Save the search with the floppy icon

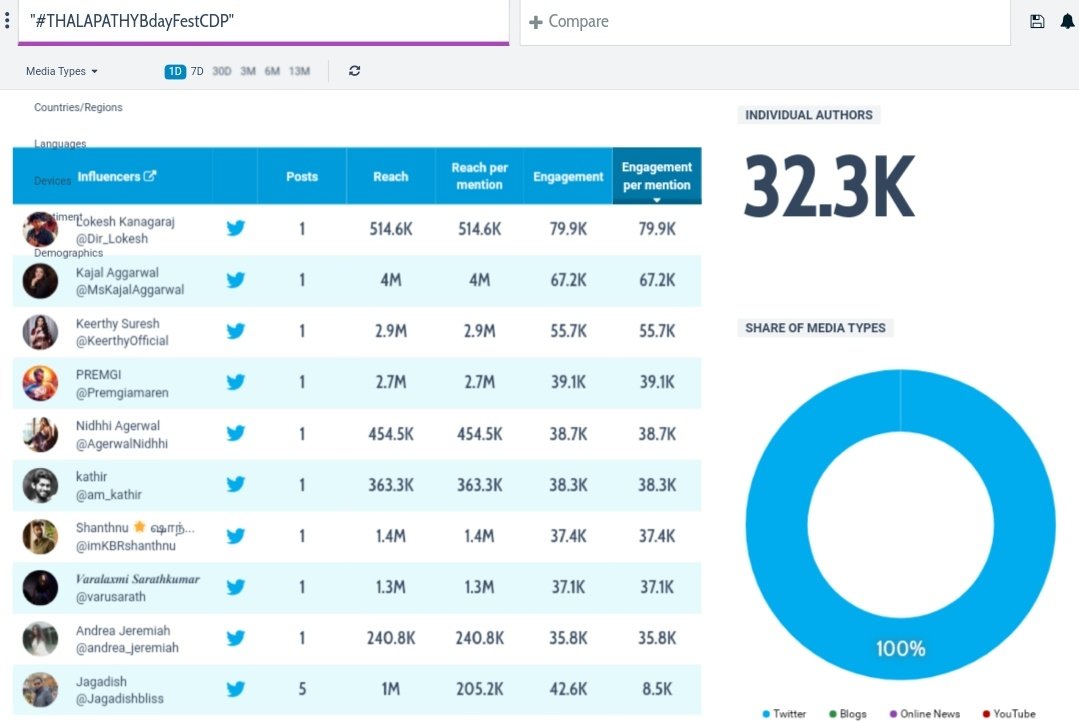click(1037, 21)
